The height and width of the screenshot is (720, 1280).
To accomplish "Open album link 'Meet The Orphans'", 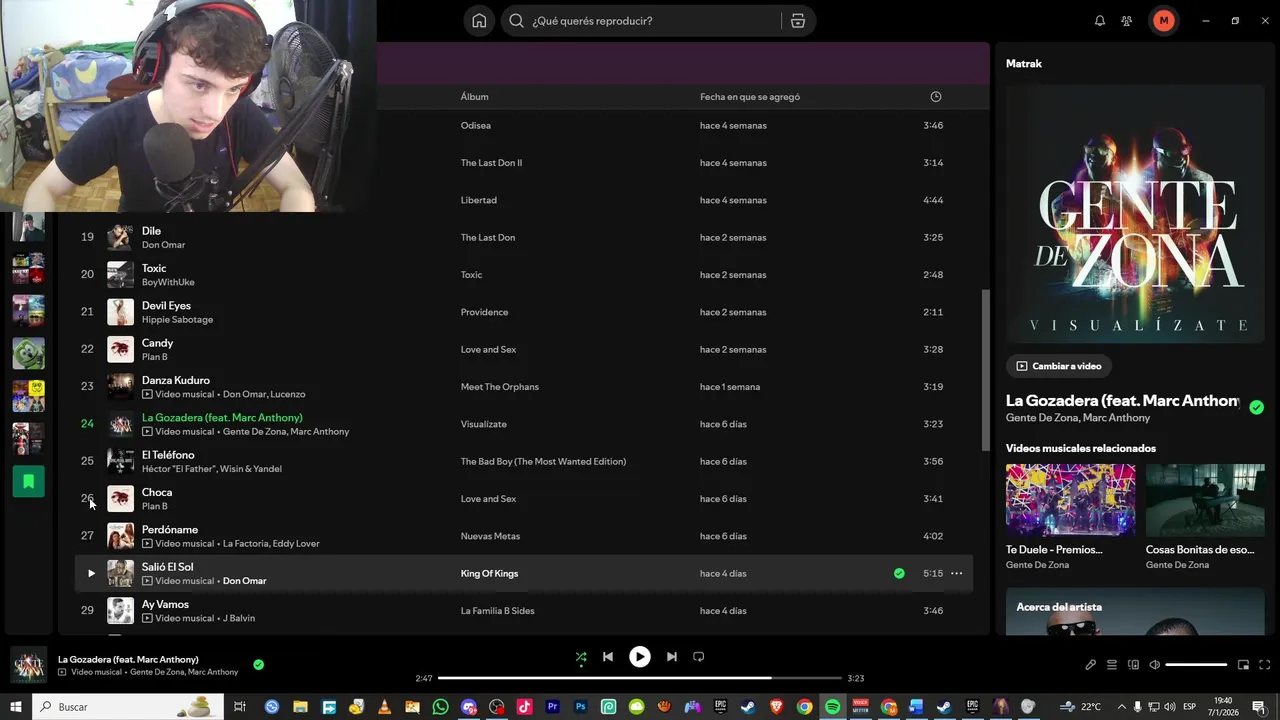I will pos(500,387).
